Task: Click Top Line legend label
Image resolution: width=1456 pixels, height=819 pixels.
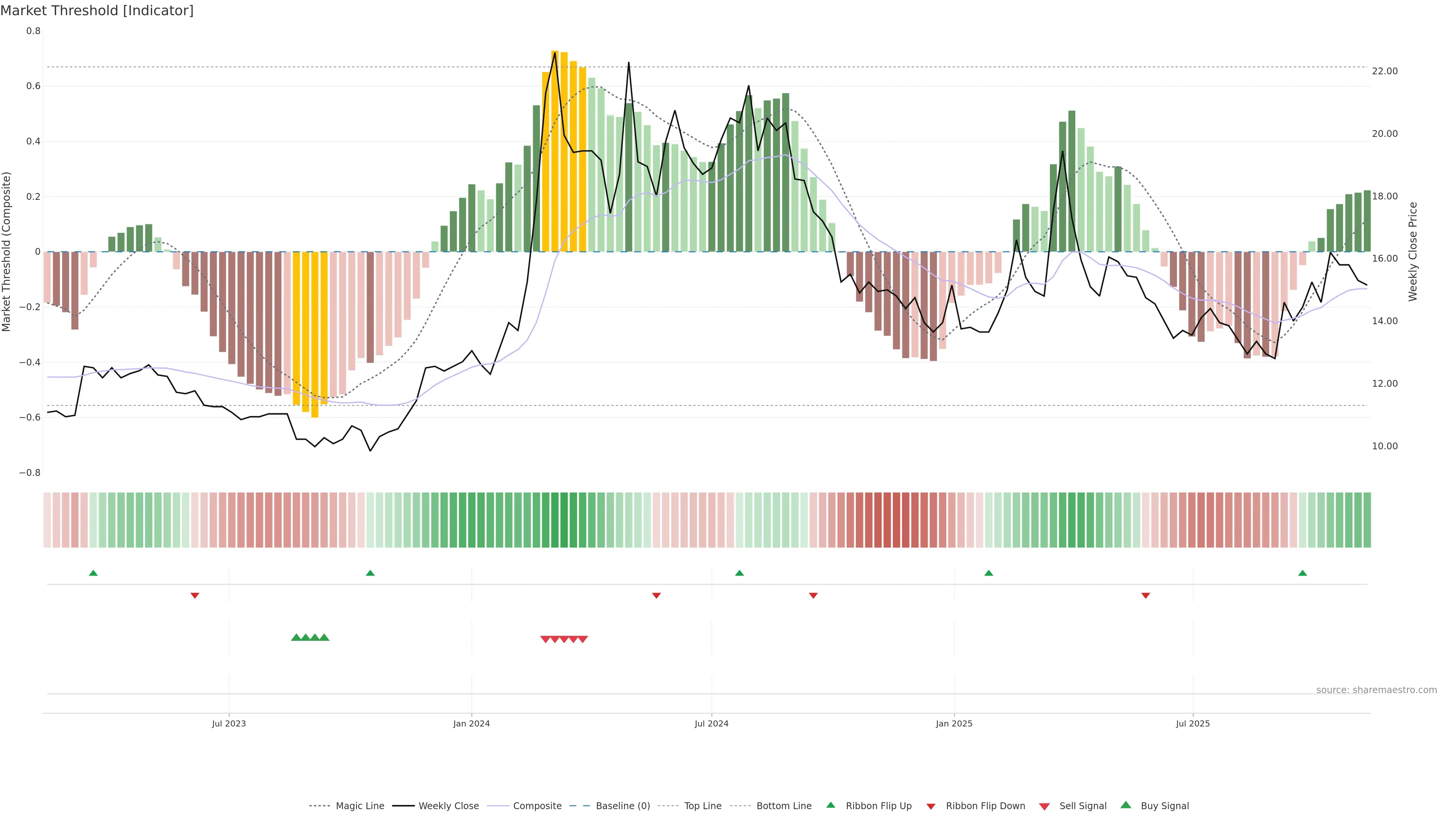Action: click(703, 806)
